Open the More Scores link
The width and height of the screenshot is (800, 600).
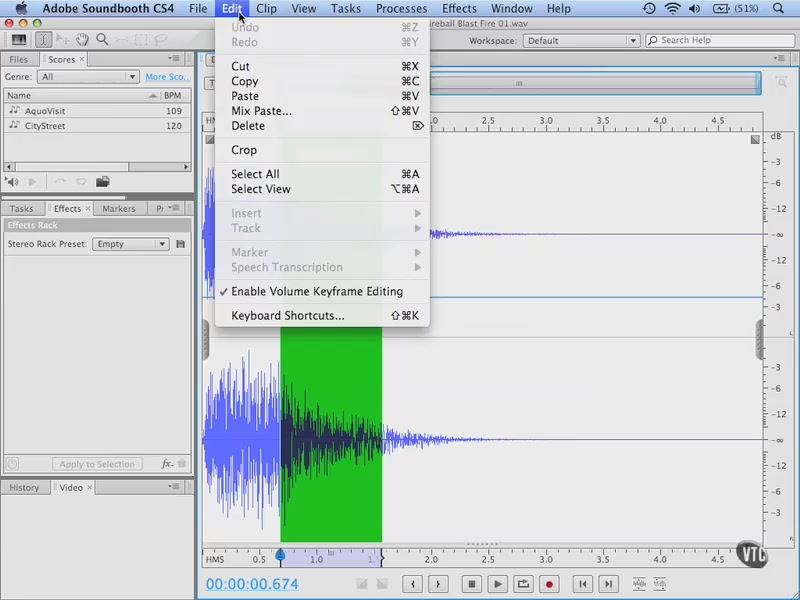(167, 77)
